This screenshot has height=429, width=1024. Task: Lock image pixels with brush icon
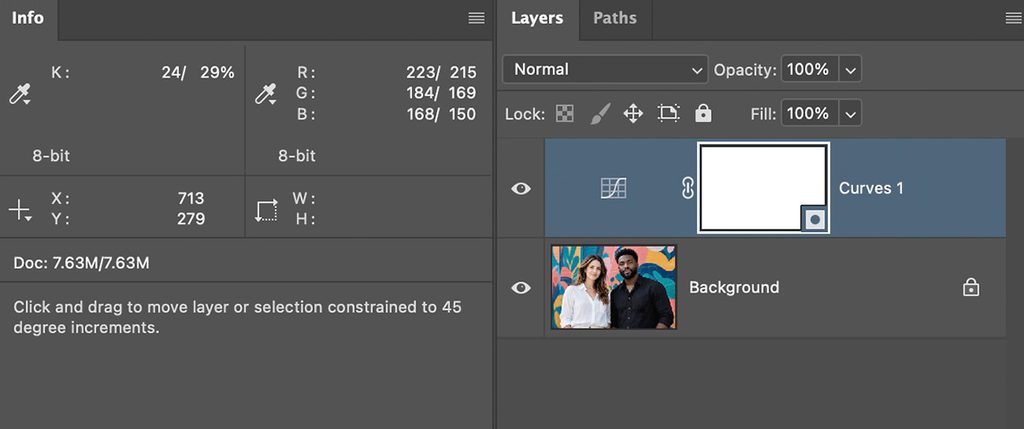(600, 114)
